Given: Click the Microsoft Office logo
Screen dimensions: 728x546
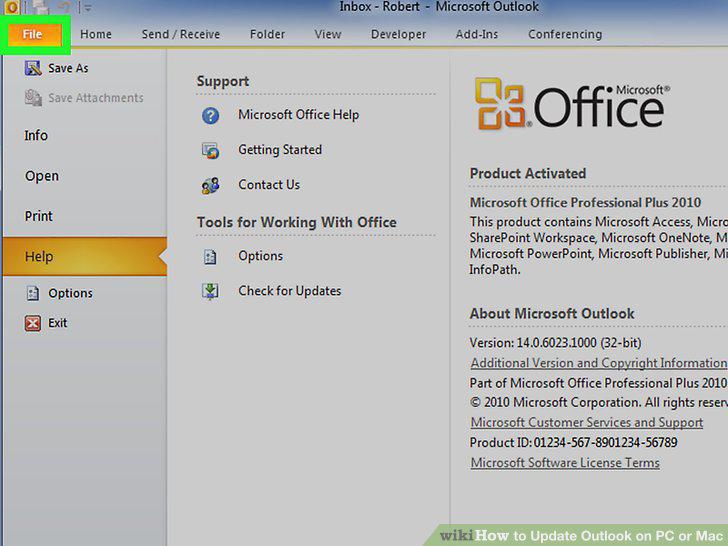Looking at the screenshot, I should (572, 104).
